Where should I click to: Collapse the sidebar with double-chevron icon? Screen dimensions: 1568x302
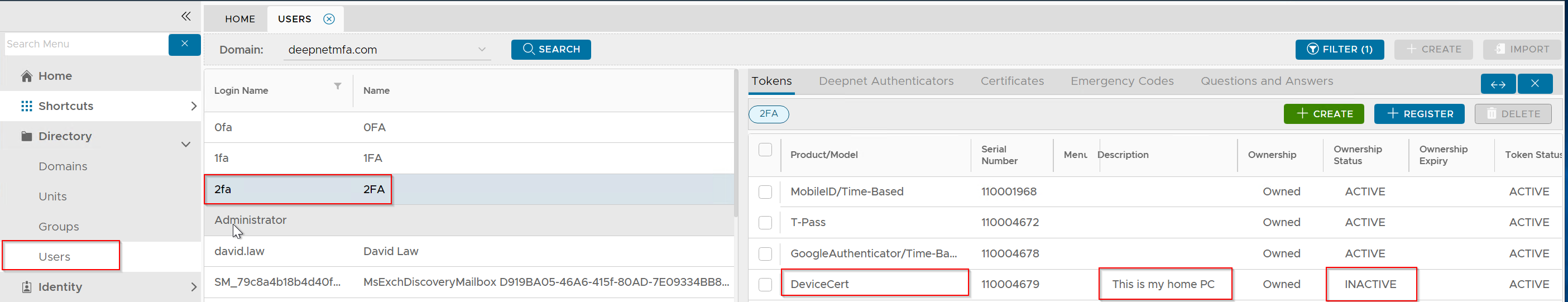pyautogui.click(x=186, y=16)
